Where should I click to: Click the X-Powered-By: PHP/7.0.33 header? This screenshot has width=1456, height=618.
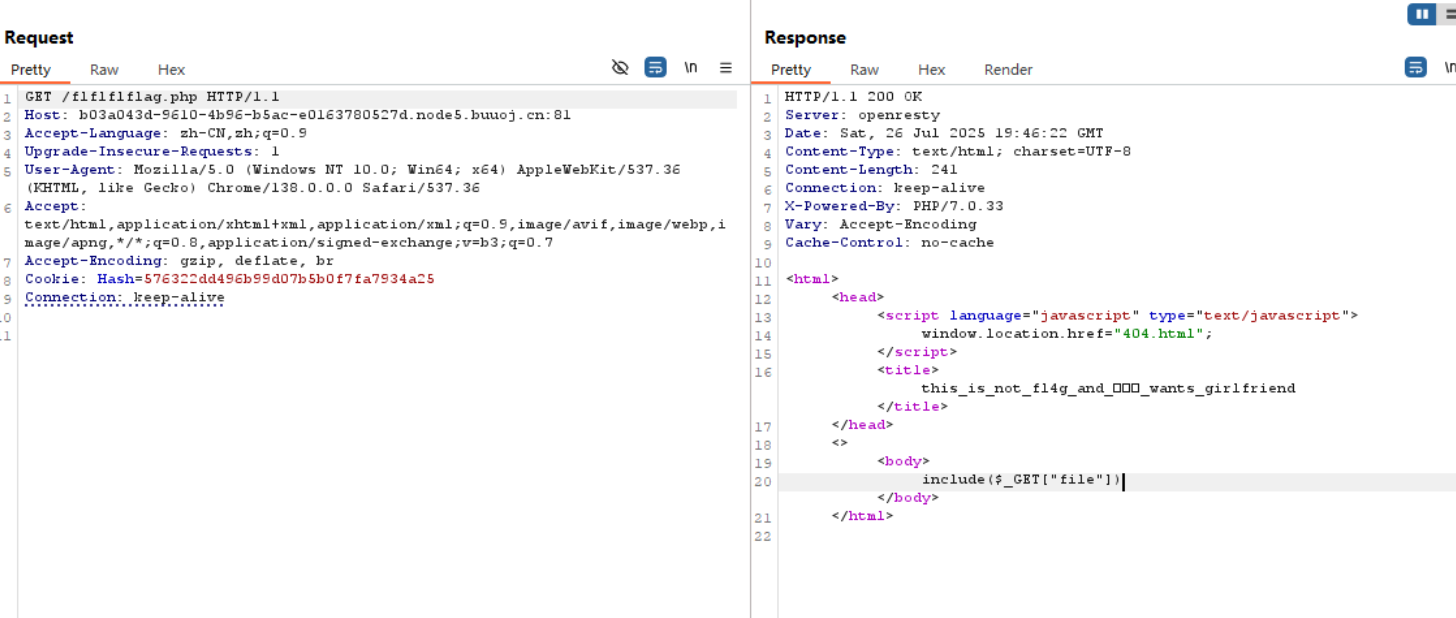[x=894, y=206]
